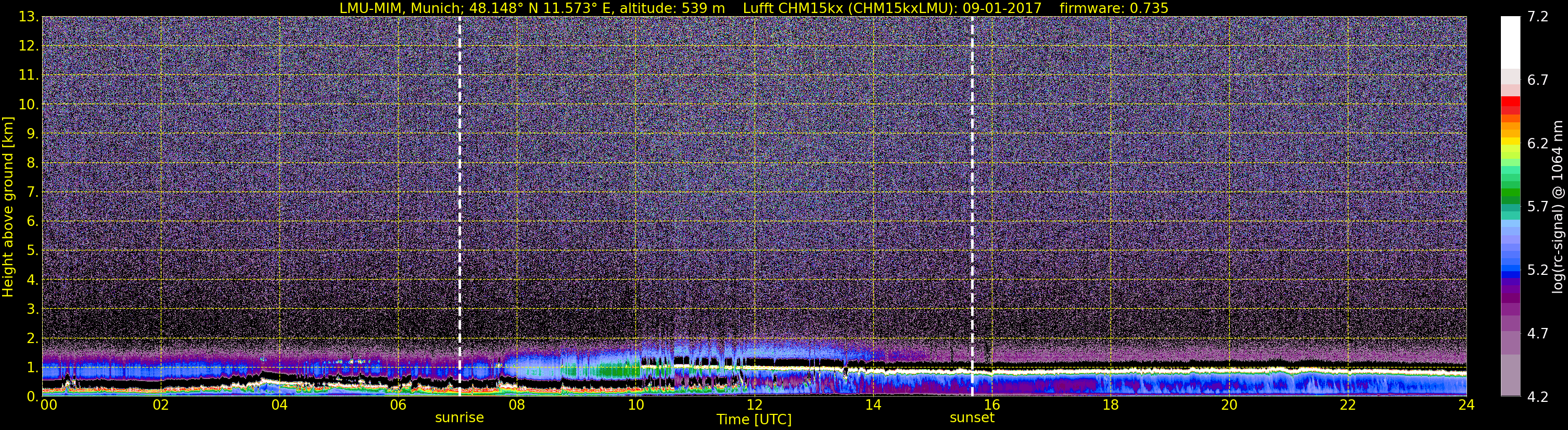The width and height of the screenshot is (1568, 430).
Task: Click the 'Height above ground [km]' axis label
Action: [8, 207]
